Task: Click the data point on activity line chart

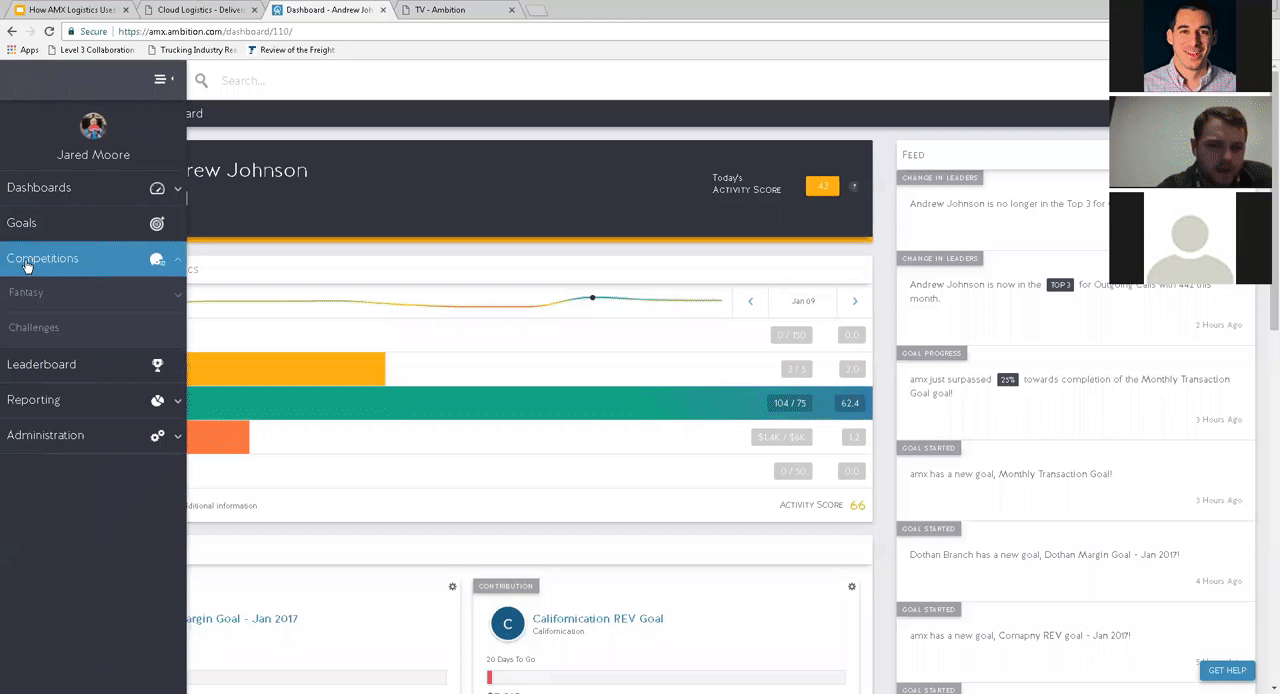Action: (593, 297)
